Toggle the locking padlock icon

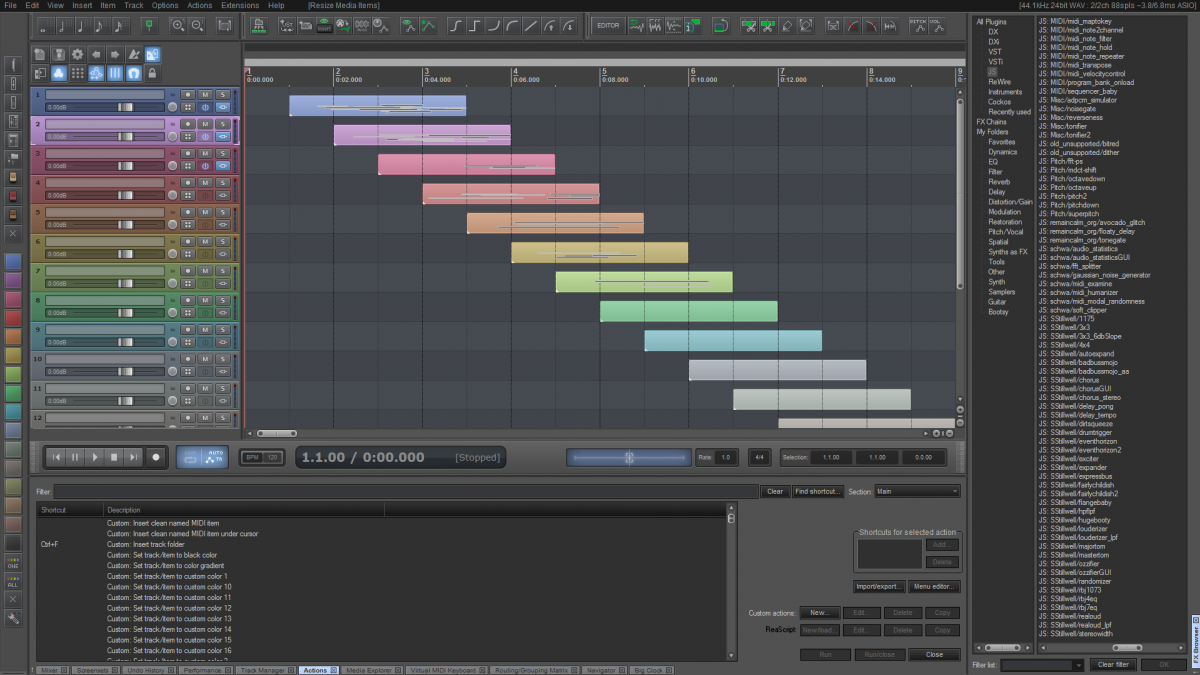[152, 73]
